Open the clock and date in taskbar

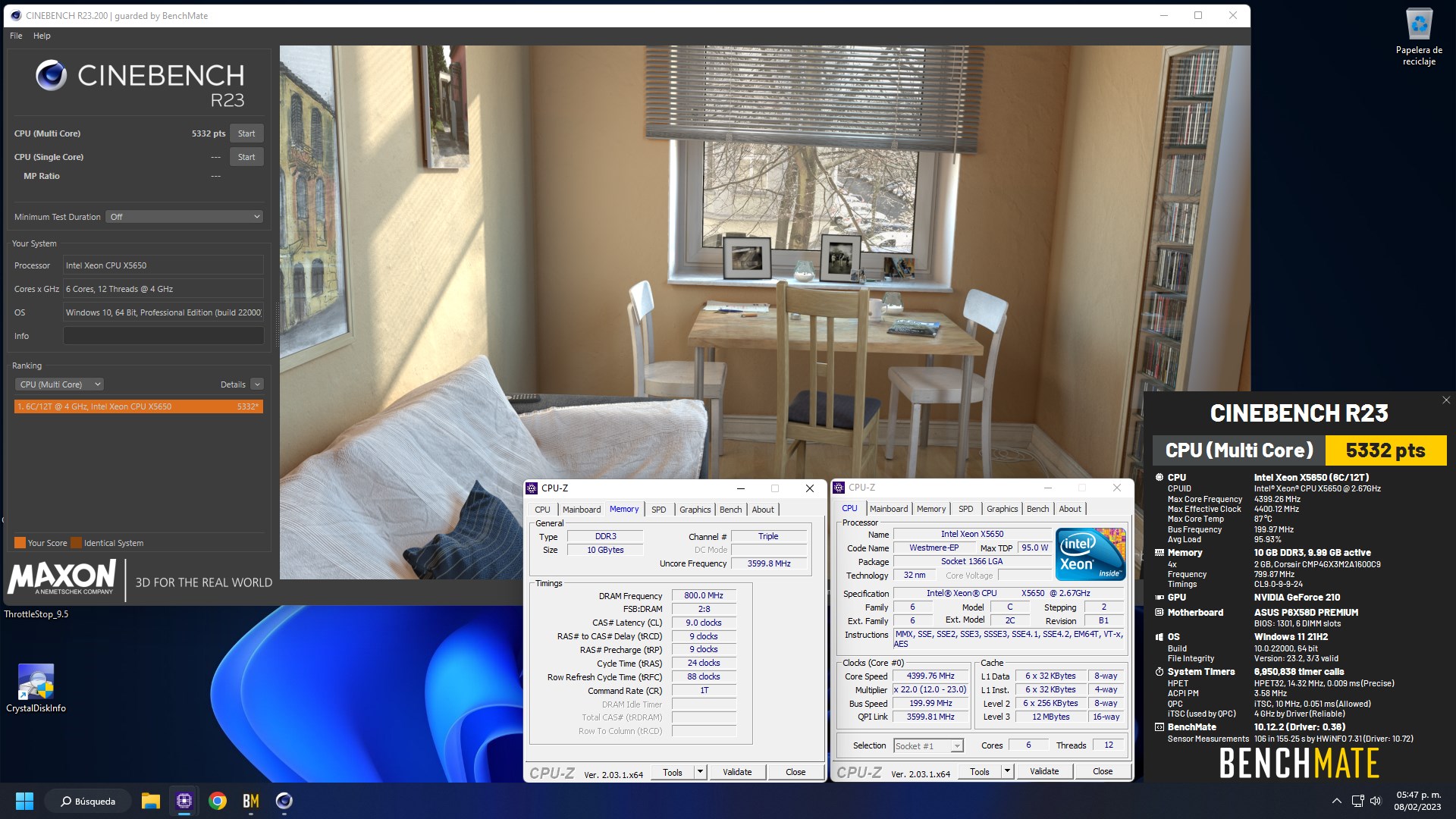click(1417, 801)
